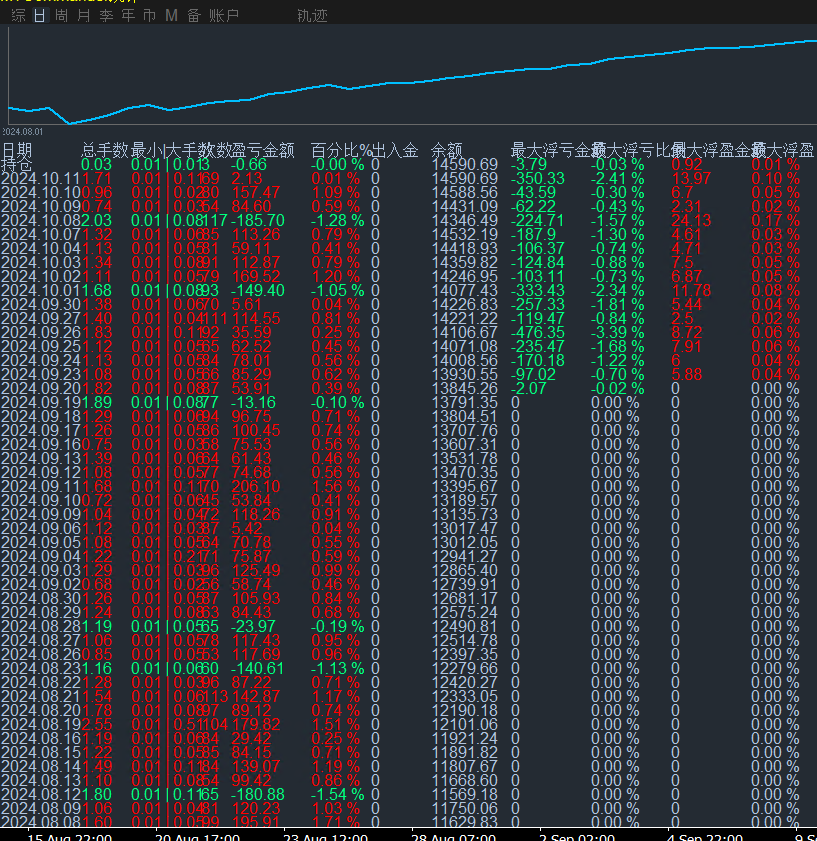
Task: Select the 2024.10.01 date cell
Action: coord(41,290)
